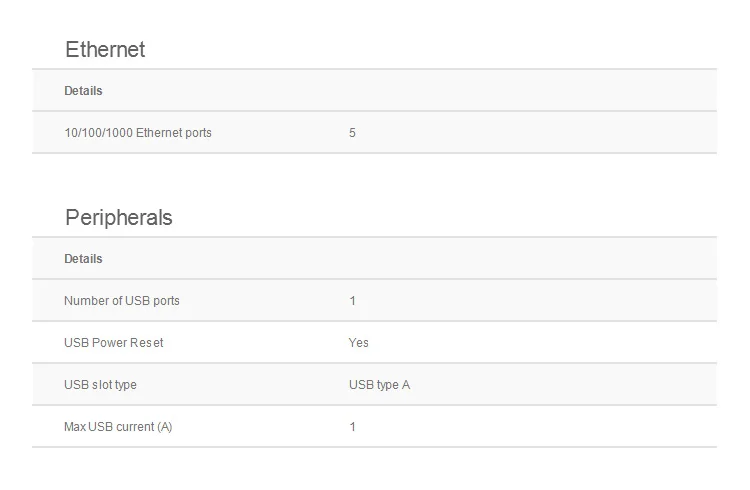Click the Details header under Ethernet

point(83,91)
